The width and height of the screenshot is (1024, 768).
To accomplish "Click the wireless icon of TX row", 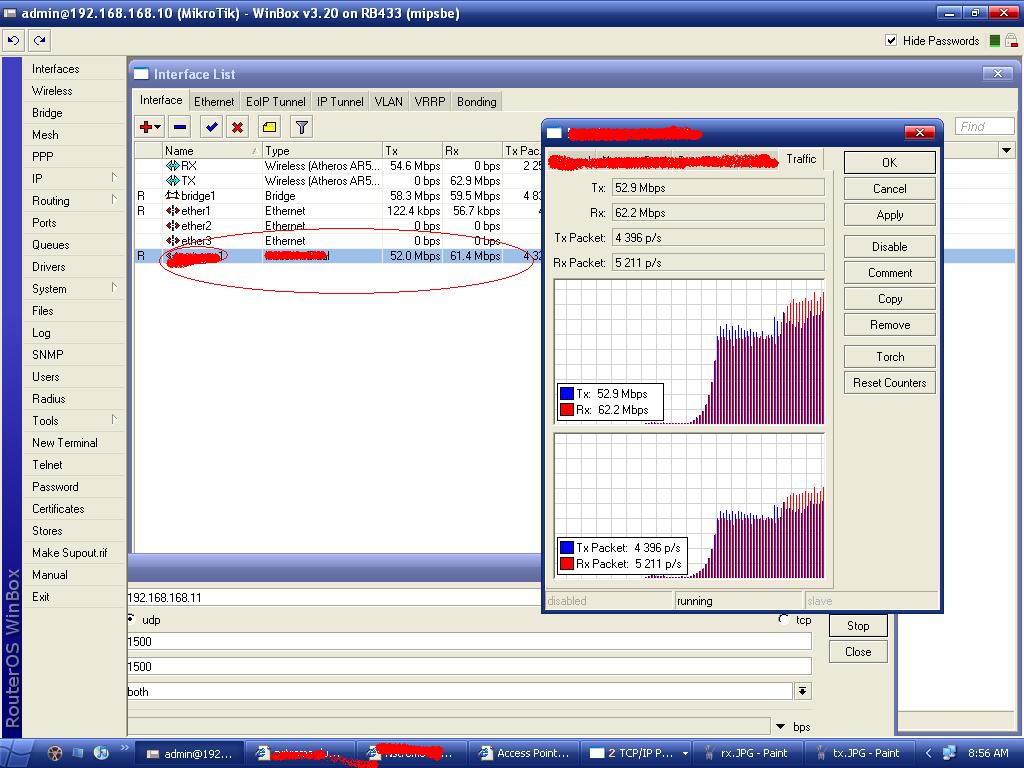I will pos(172,181).
